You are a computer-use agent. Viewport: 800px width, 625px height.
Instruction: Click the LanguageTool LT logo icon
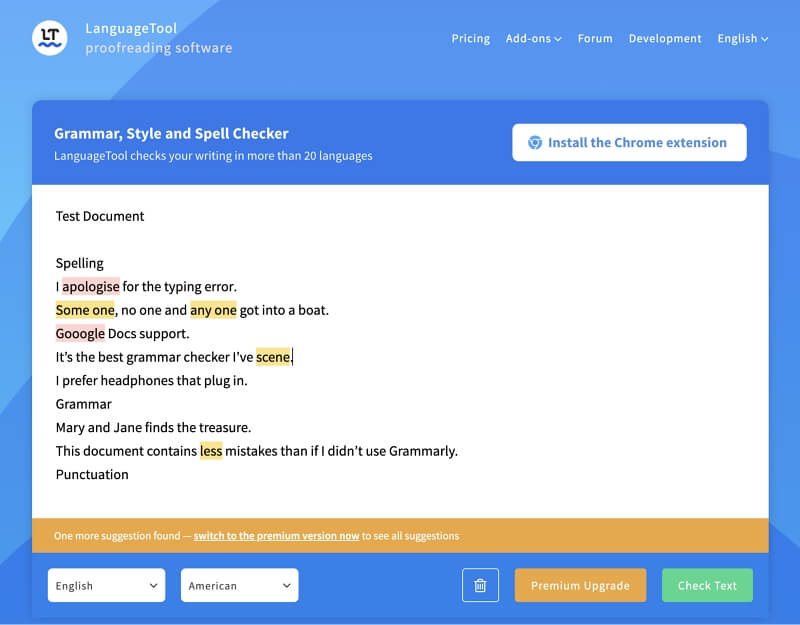click(x=49, y=38)
